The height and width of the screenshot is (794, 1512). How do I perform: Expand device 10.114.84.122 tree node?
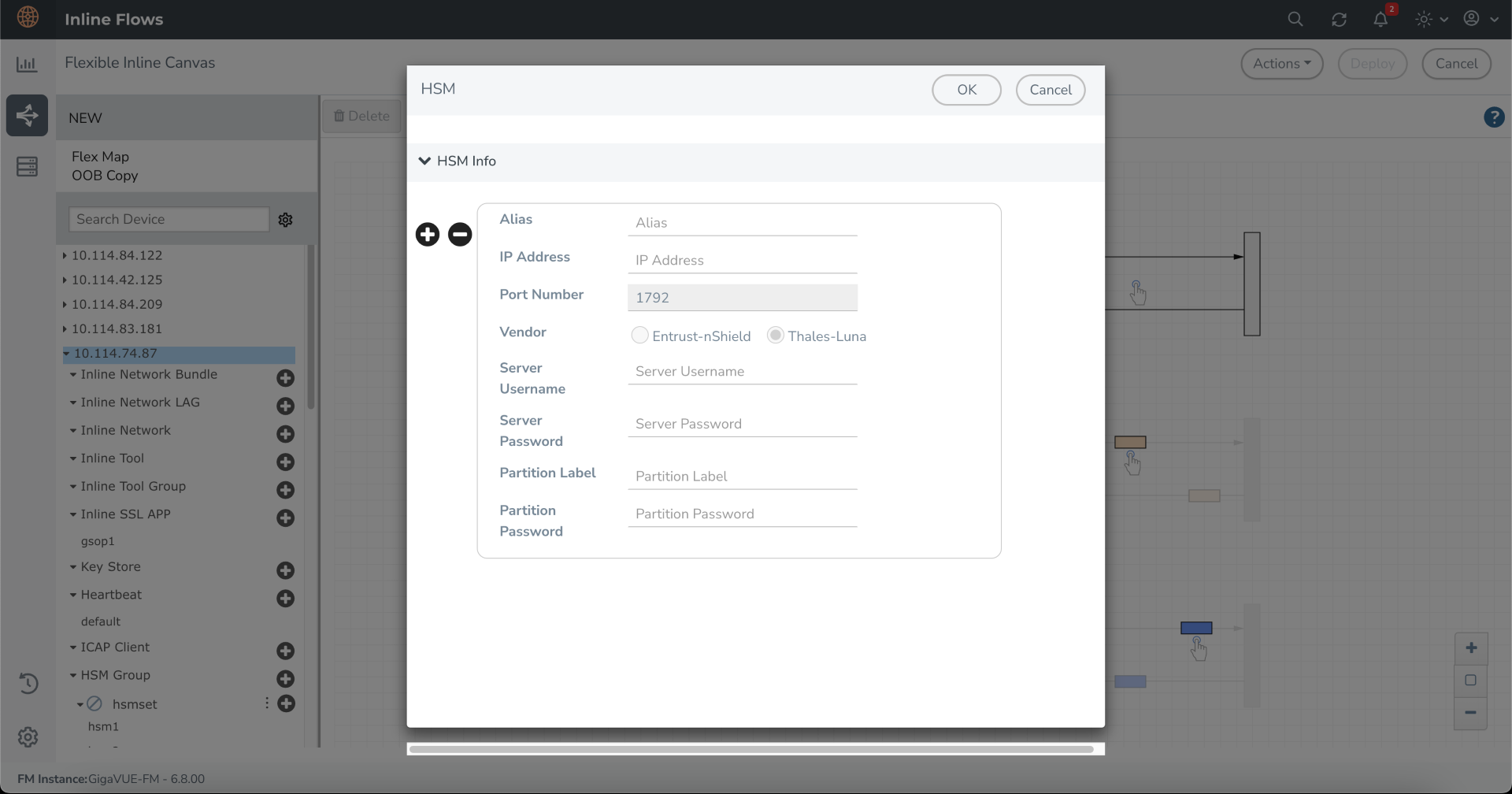pos(65,256)
